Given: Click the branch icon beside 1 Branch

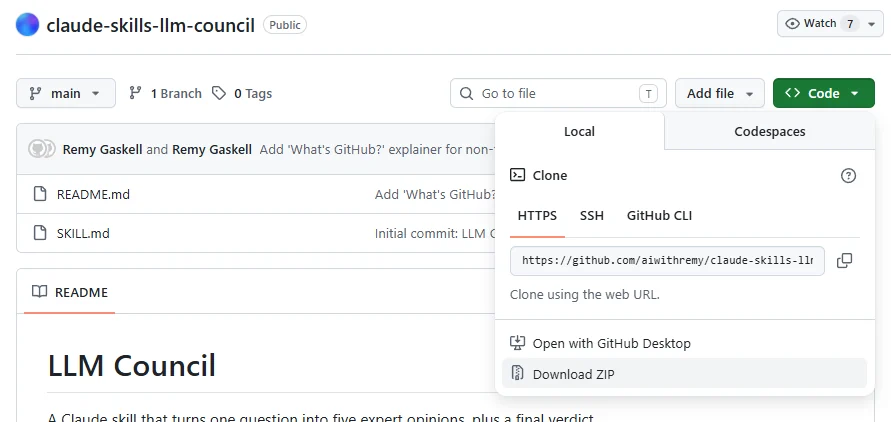Looking at the screenshot, I should coord(135,93).
